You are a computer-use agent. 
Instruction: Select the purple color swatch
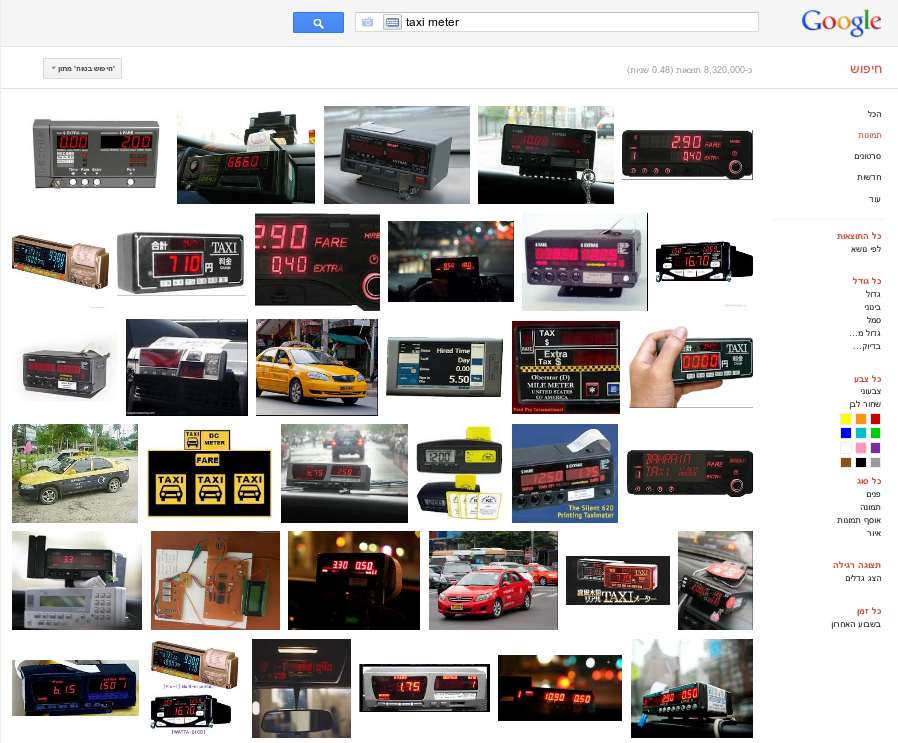point(875,448)
